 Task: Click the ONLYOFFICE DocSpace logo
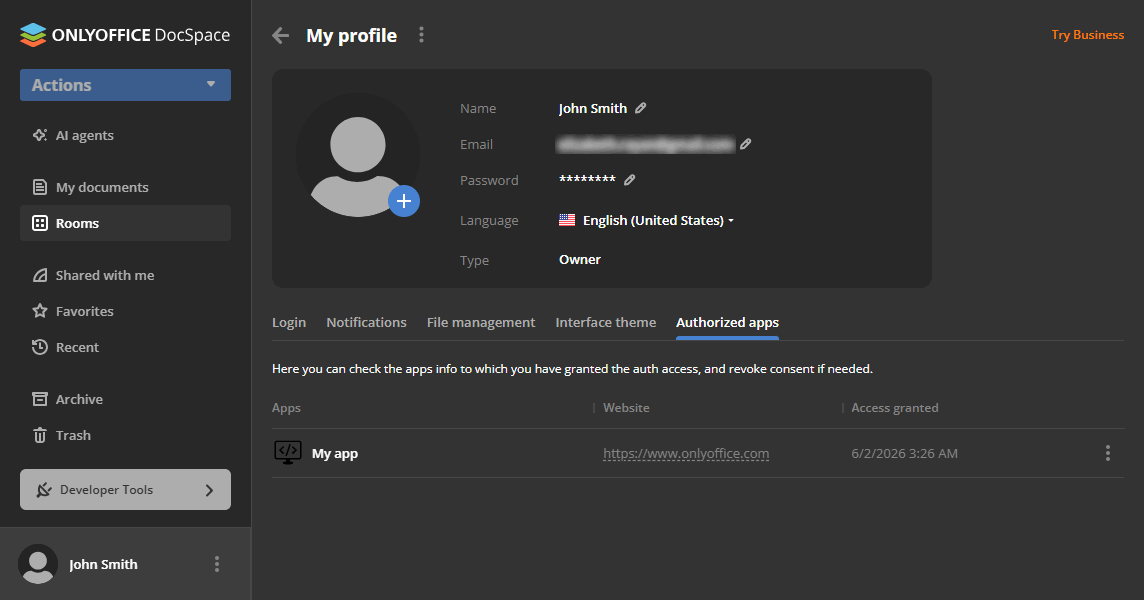click(125, 35)
